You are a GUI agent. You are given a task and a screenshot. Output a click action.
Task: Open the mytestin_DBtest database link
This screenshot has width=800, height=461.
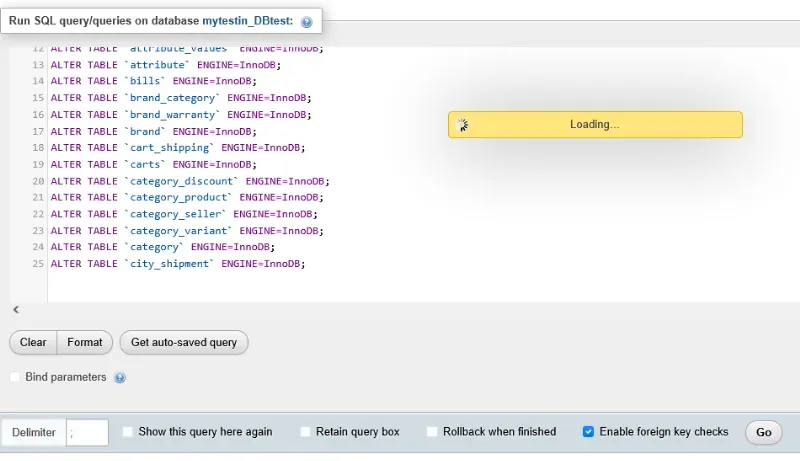(248, 21)
